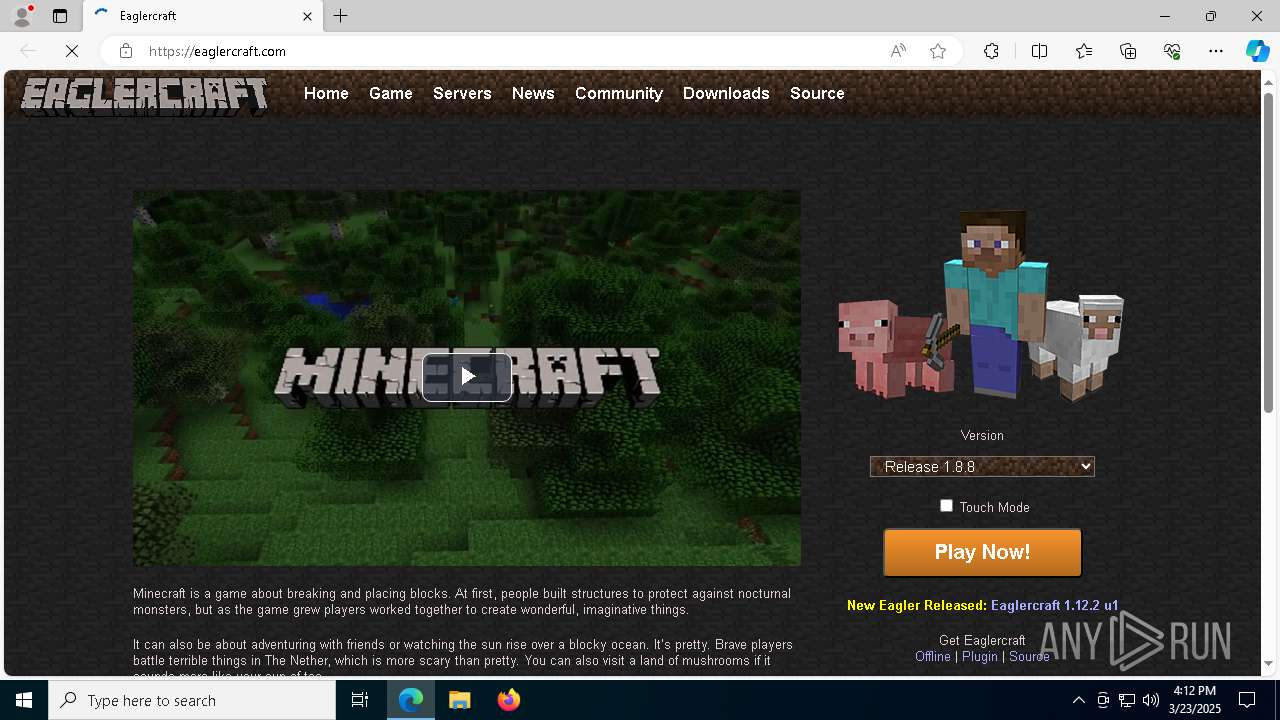
Task: Open the browser profile icon
Action: (22, 16)
